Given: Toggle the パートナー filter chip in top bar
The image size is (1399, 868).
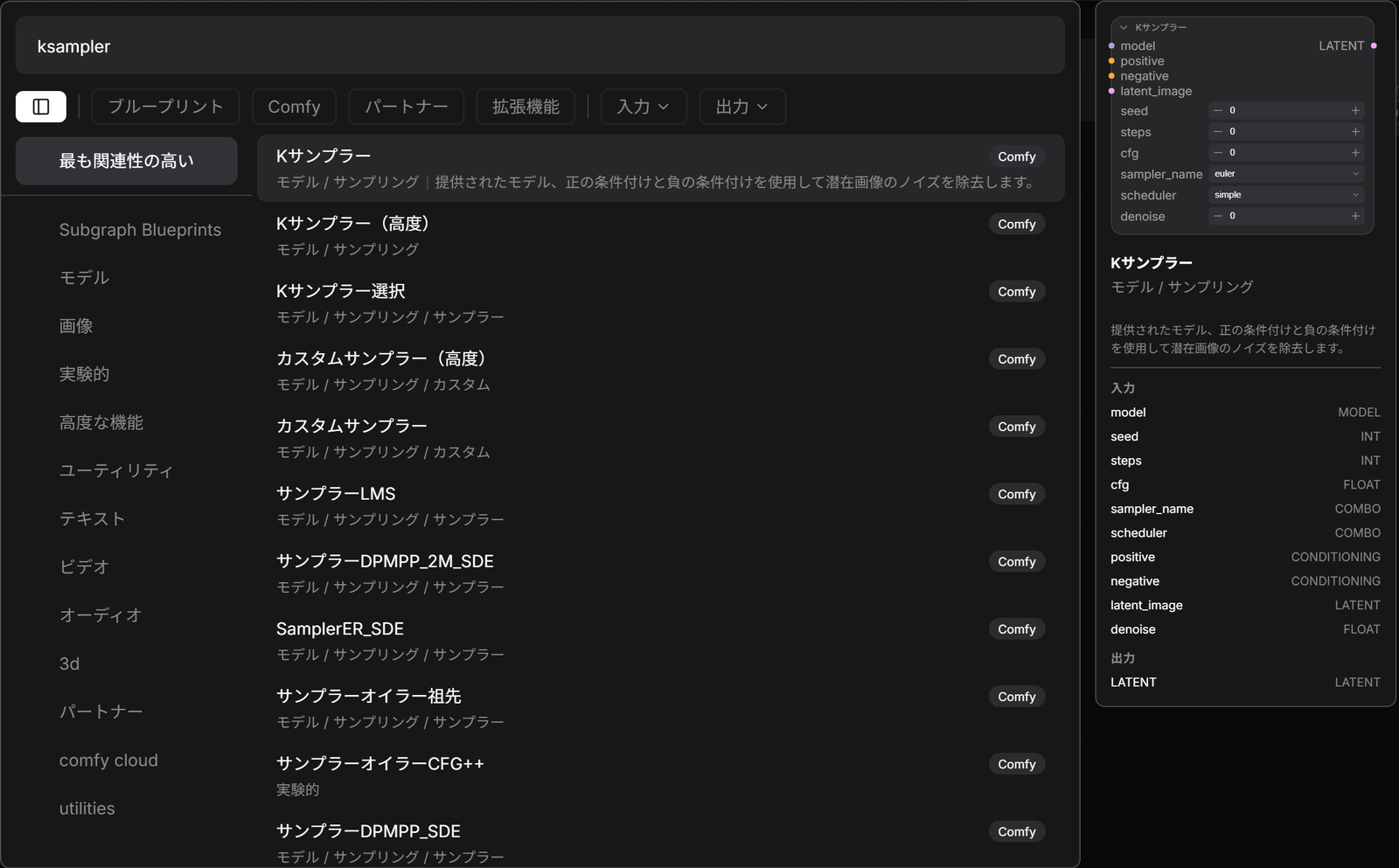Looking at the screenshot, I should pyautogui.click(x=406, y=107).
